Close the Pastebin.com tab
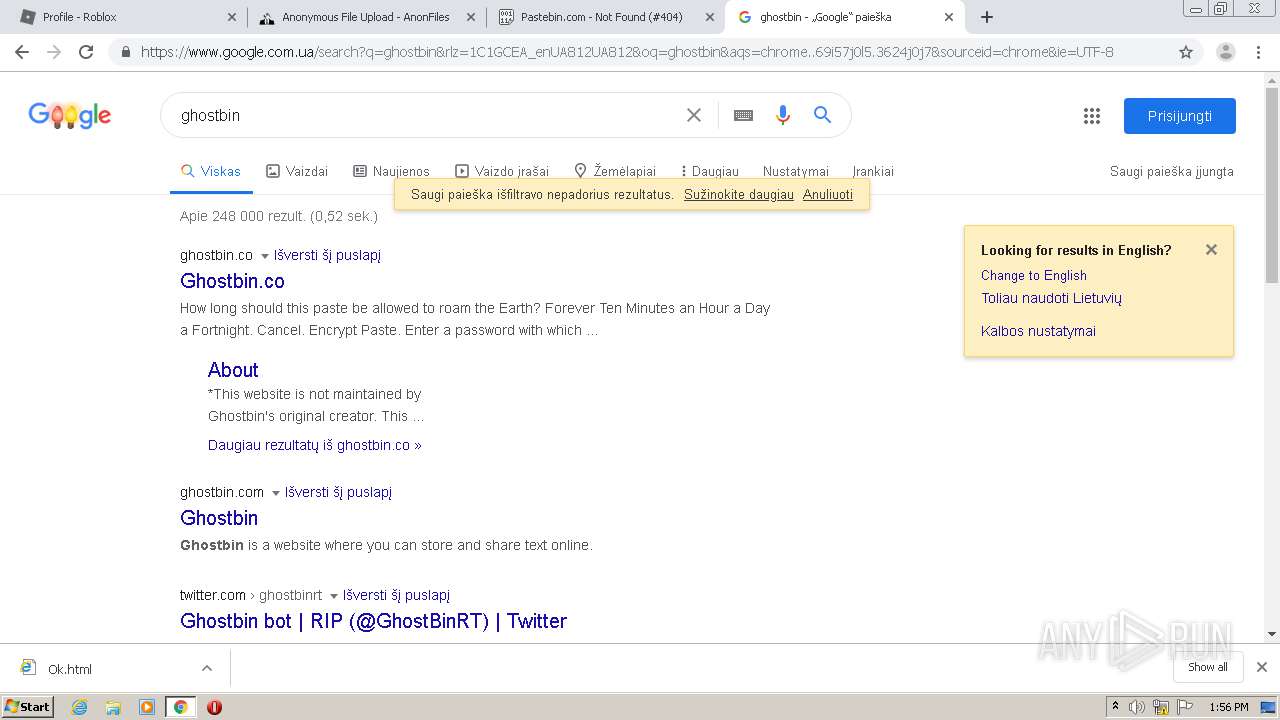The image size is (1280, 720). coord(710,17)
